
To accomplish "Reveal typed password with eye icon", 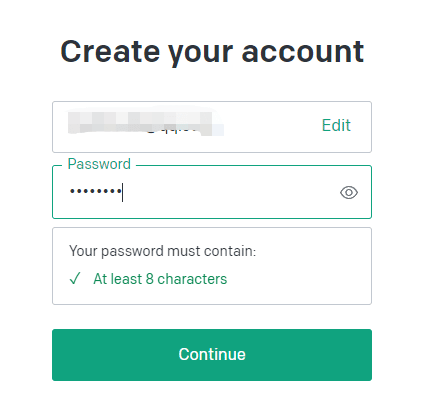I will [x=349, y=192].
